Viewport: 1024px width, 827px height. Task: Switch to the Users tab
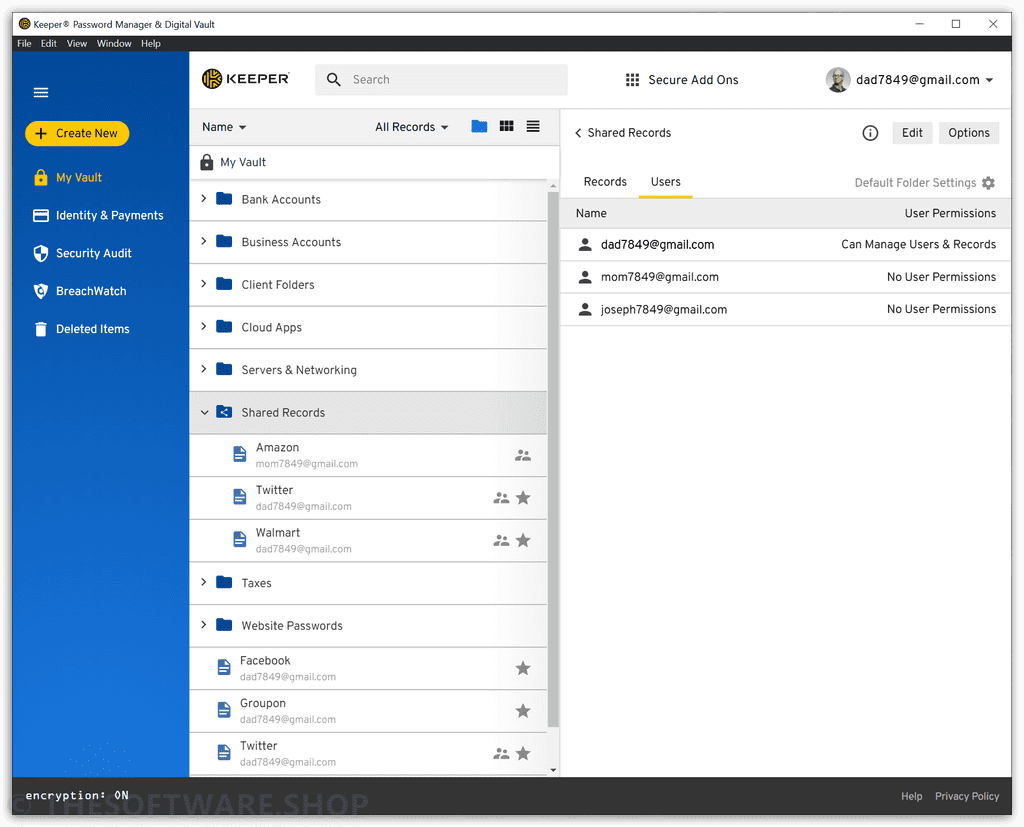665,182
